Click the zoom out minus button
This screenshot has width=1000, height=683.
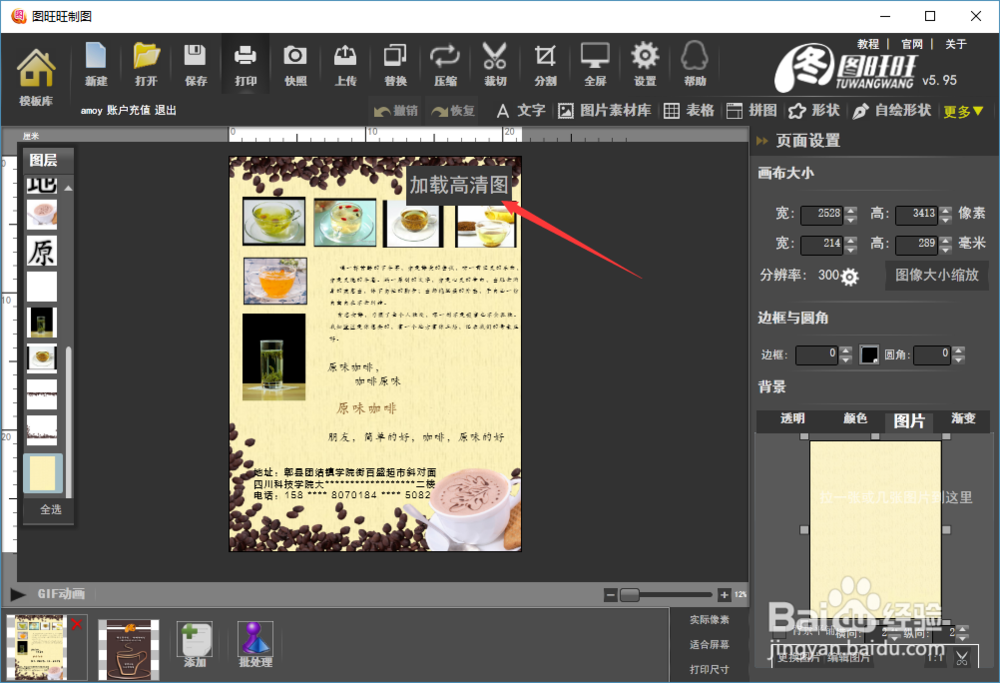tap(610, 595)
